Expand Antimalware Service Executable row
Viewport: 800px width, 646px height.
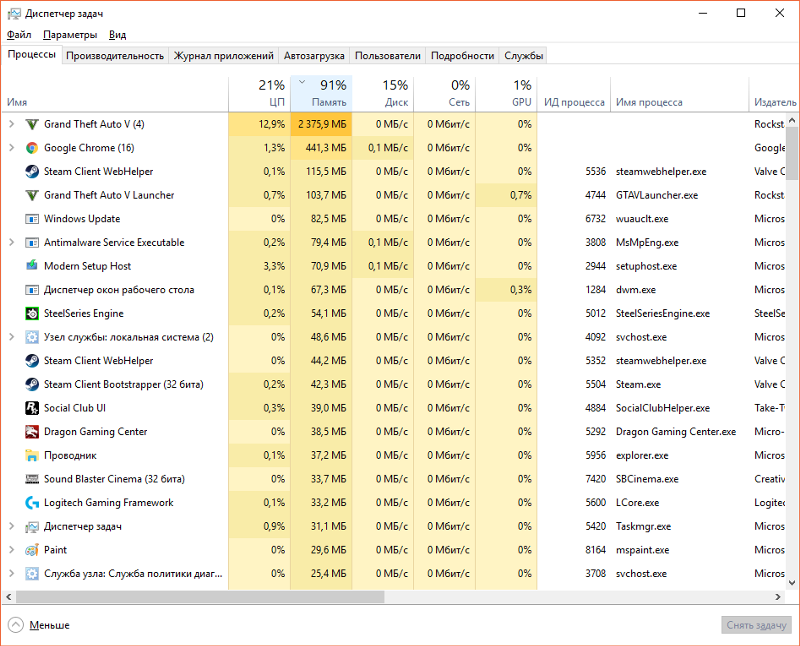[11, 242]
